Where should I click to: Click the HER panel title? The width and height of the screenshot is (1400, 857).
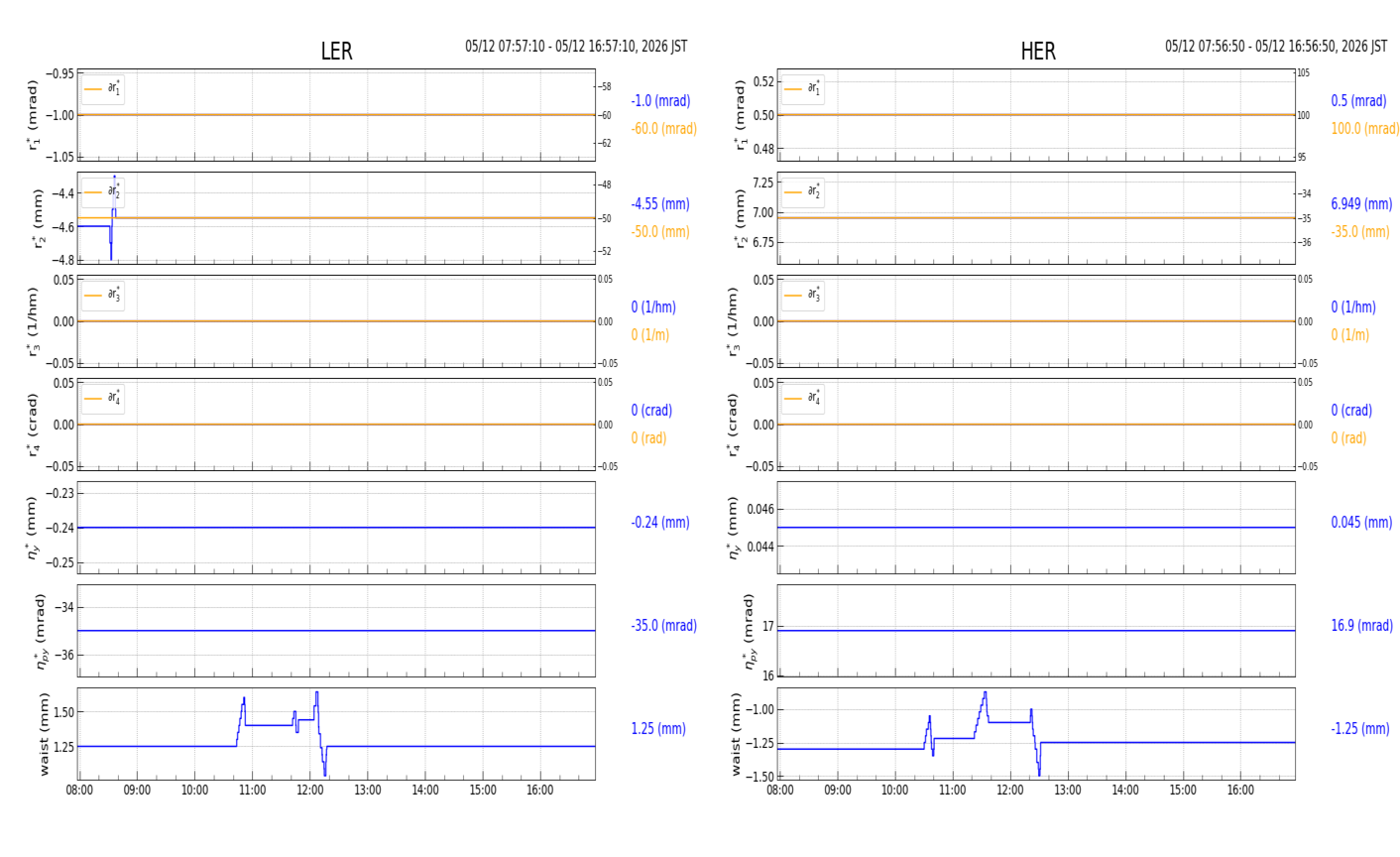(x=1038, y=53)
